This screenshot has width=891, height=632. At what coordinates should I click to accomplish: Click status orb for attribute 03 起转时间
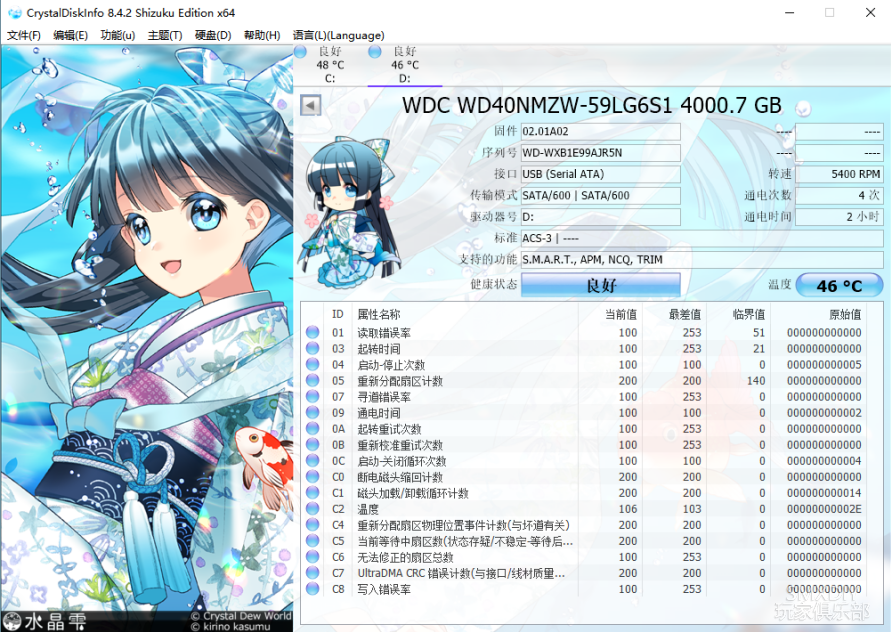(x=313, y=348)
